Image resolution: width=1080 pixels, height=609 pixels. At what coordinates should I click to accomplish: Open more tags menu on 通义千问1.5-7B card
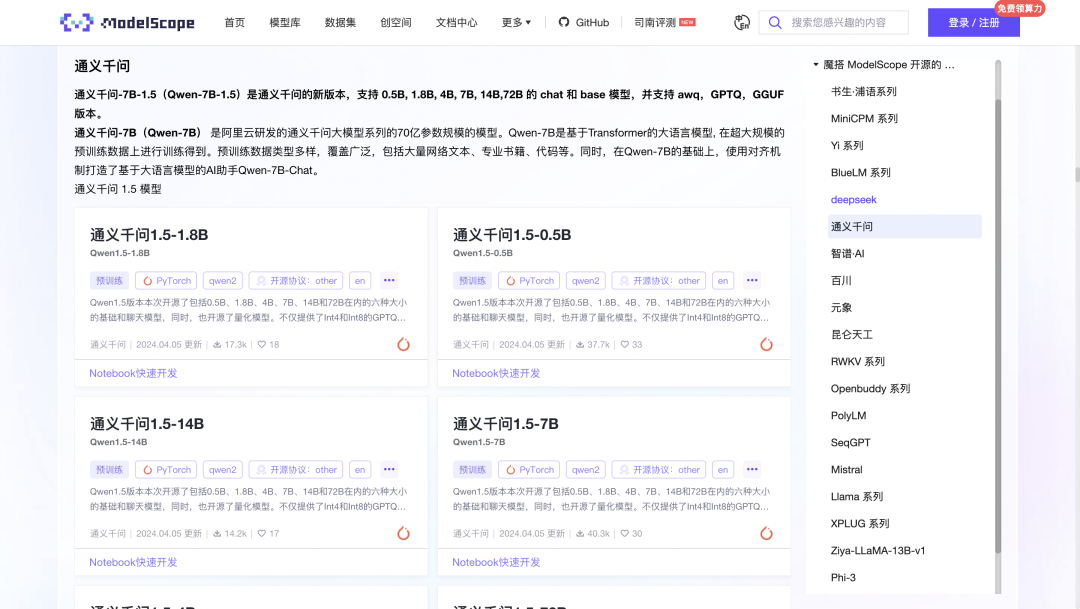(752, 470)
